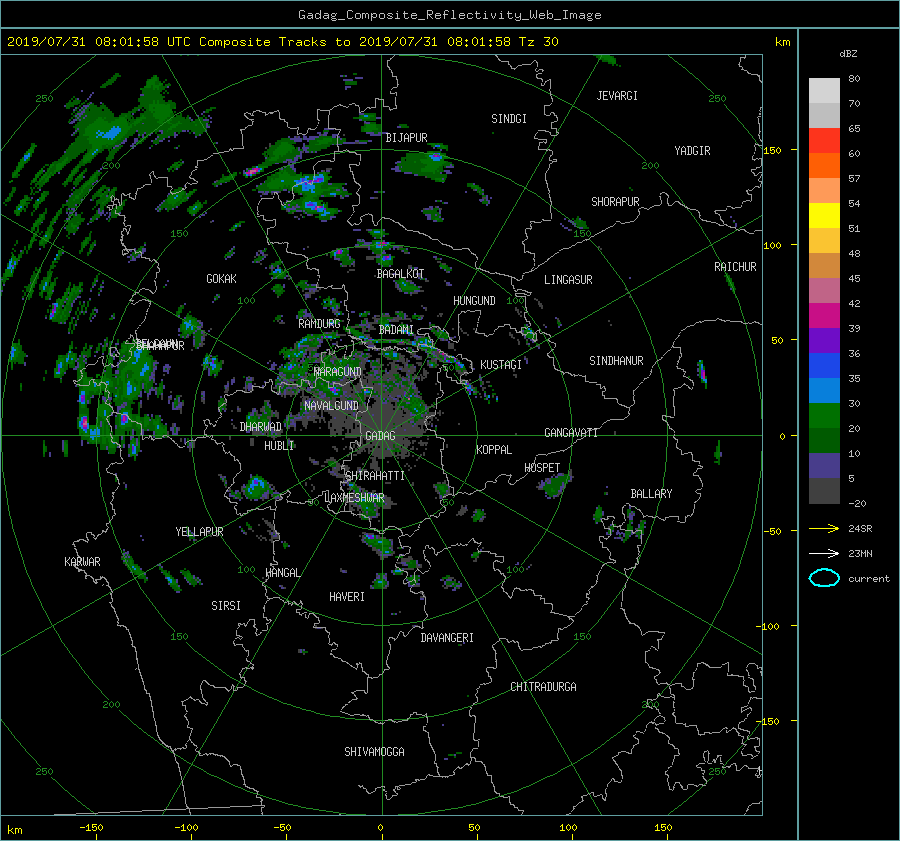Click the SIRSI city label
Image resolution: width=900 pixels, height=841 pixels.
(226, 606)
